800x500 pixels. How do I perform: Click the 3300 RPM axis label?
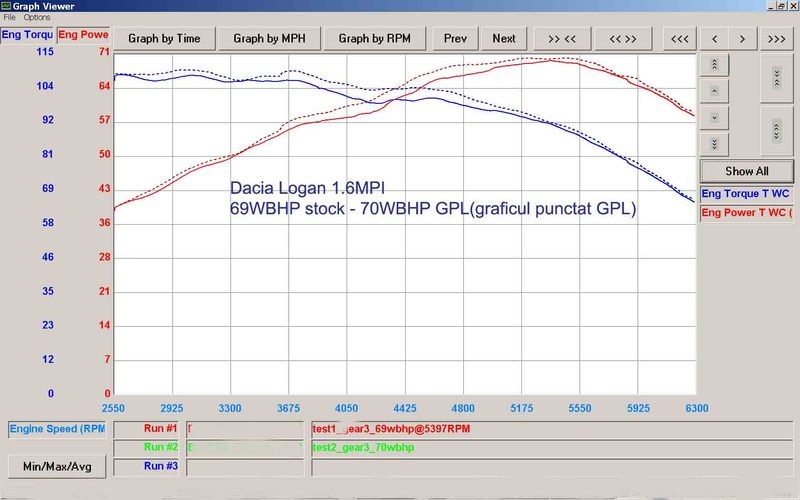[230, 408]
